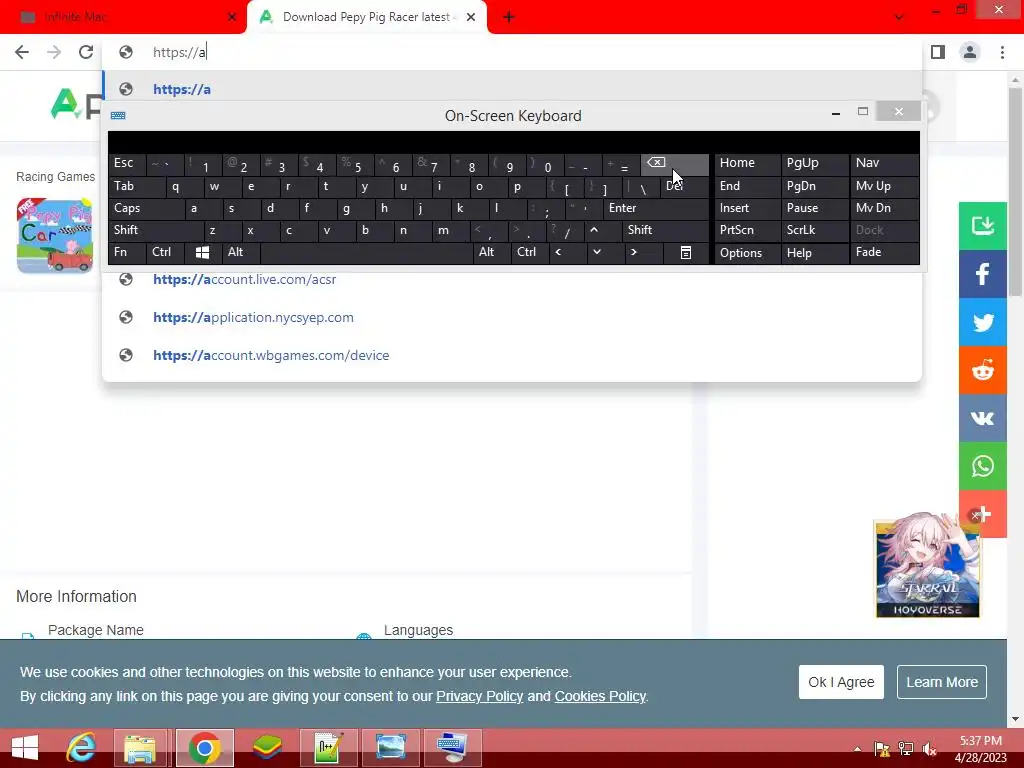Open account.live.com/acsr suggestion
The height and width of the screenshot is (768, 1024).
point(513,280)
